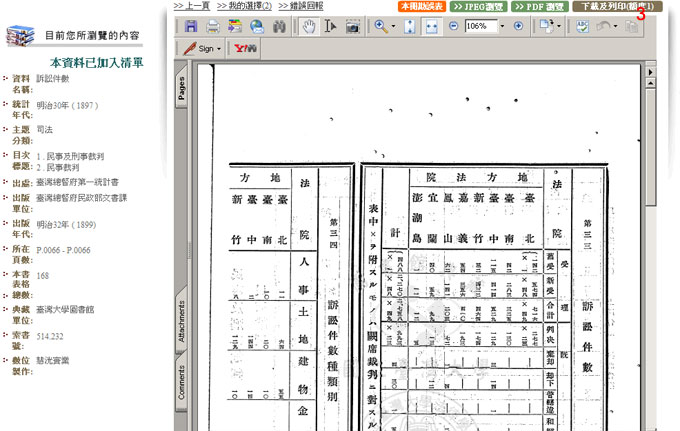Click the Fit Width icon
The image size is (680, 431).
[x=431, y=26]
